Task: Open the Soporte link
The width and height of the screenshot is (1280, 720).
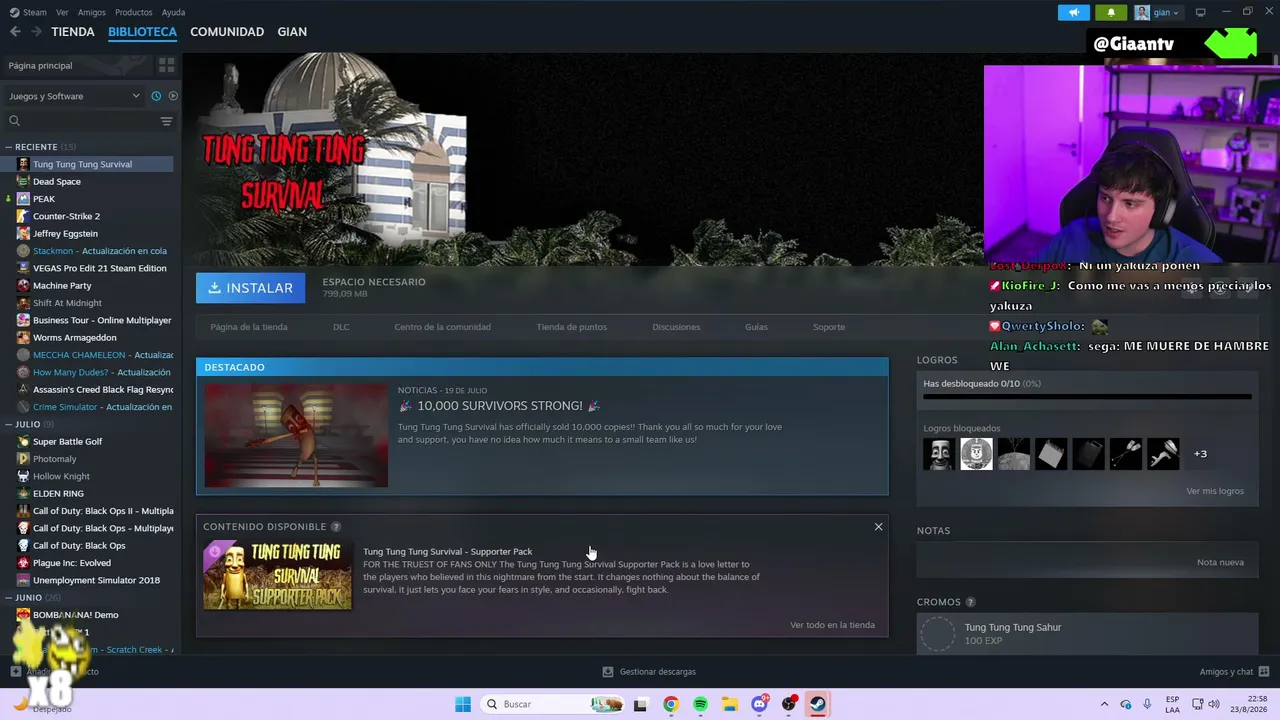Action: coord(829,327)
